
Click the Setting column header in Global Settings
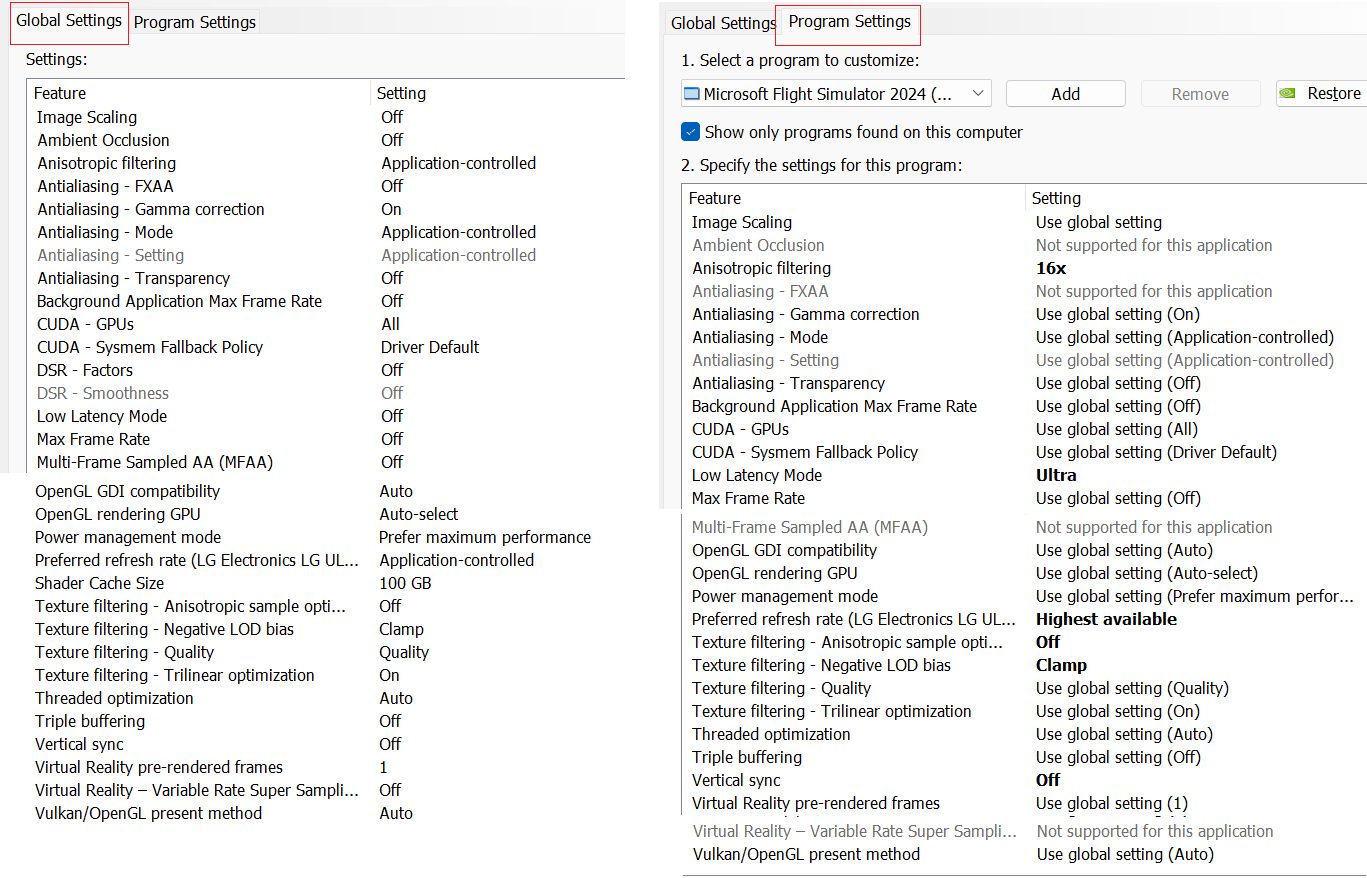[x=401, y=93]
